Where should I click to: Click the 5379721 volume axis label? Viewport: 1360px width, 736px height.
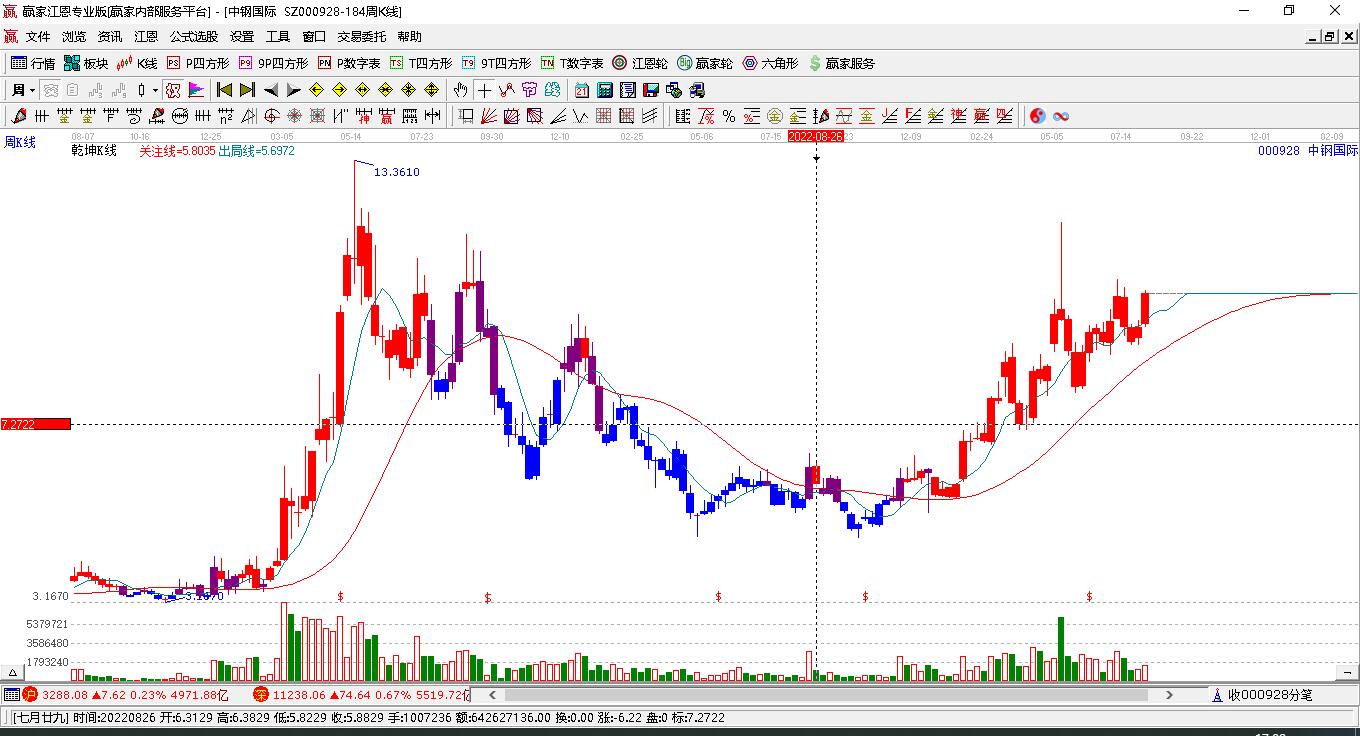(48, 624)
